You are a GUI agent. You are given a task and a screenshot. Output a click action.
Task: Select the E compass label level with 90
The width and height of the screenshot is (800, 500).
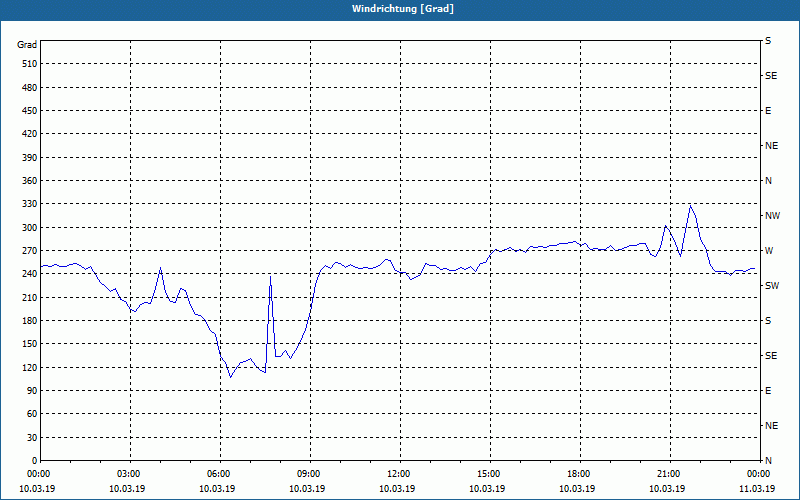click(x=768, y=390)
